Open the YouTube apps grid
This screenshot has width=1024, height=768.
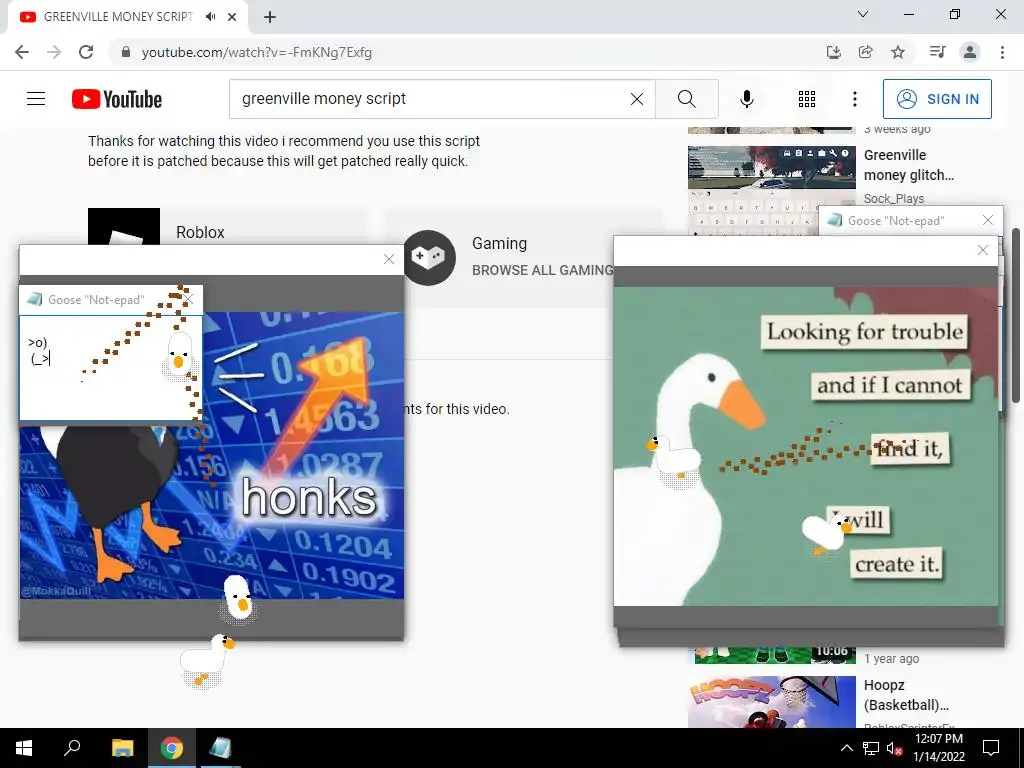[807, 99]
